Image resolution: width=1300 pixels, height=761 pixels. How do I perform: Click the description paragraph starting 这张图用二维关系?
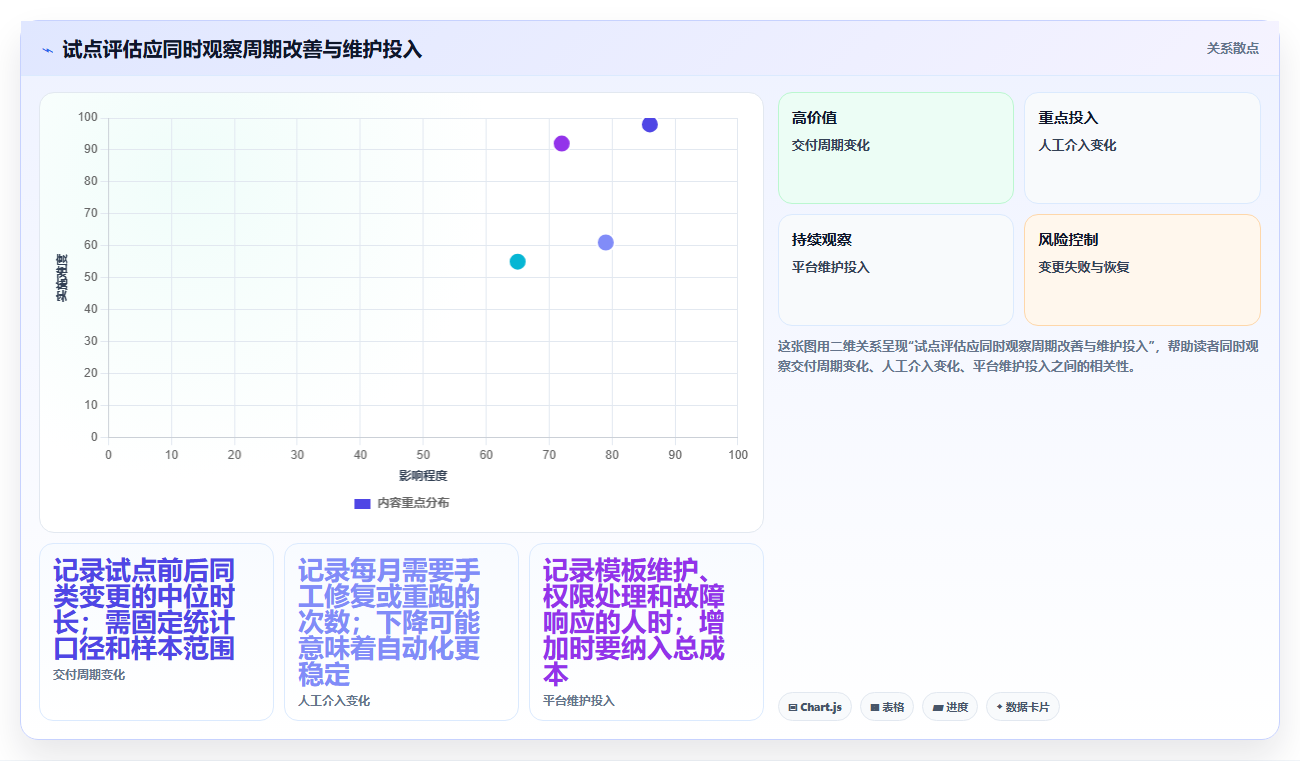[x=1018, y=356]
